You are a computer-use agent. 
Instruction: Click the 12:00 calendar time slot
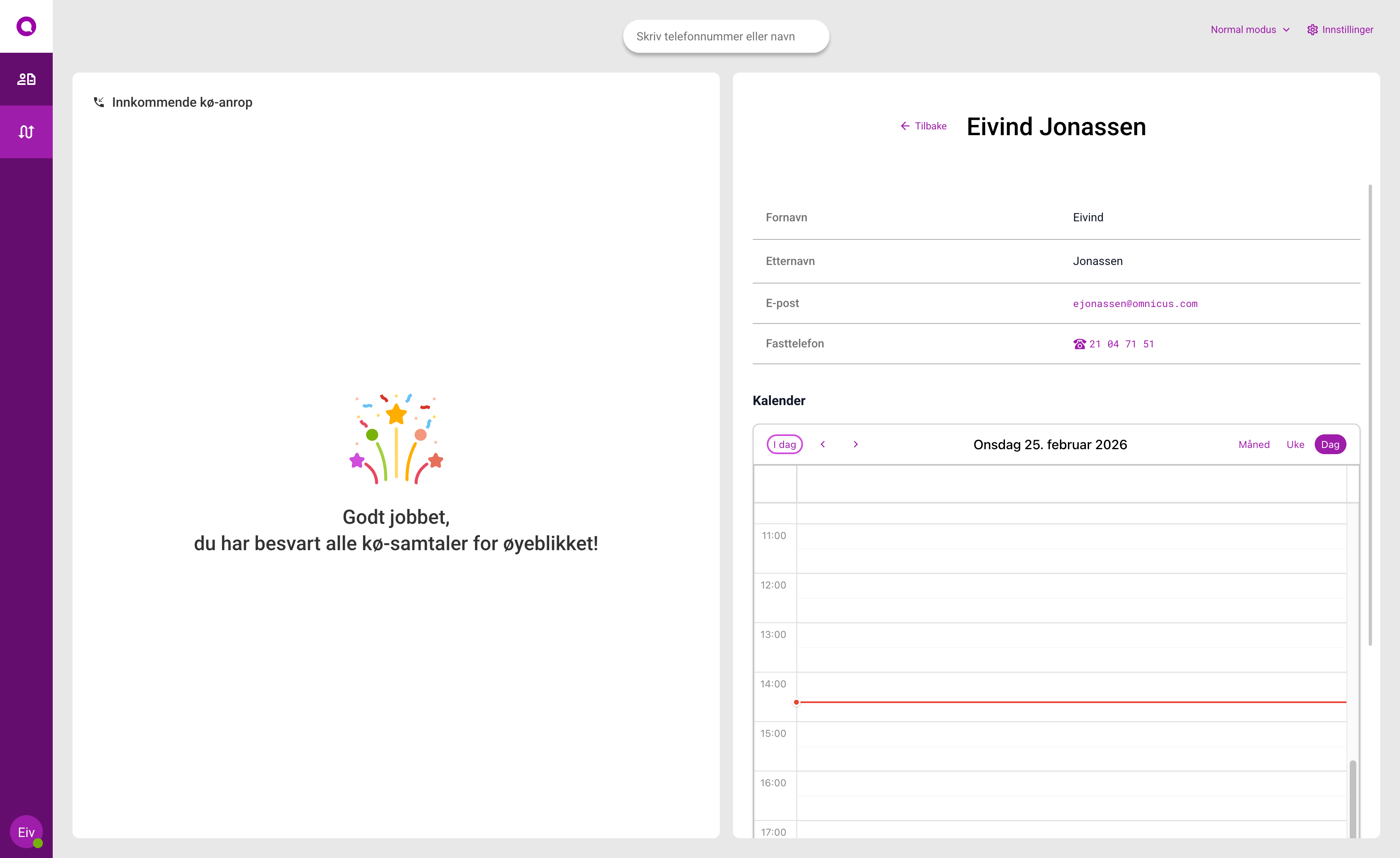[1071, 585]
